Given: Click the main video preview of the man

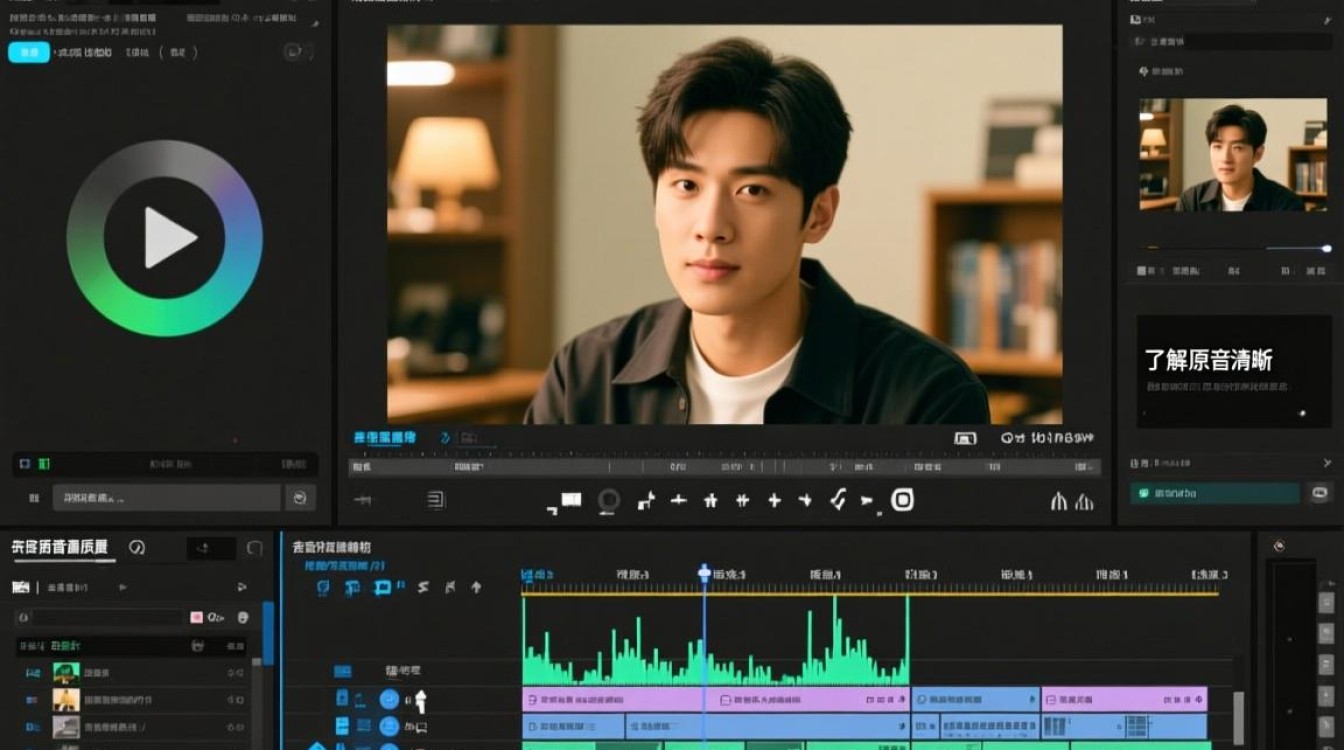Looking at the screenshot, I should [x=724, y=224].
